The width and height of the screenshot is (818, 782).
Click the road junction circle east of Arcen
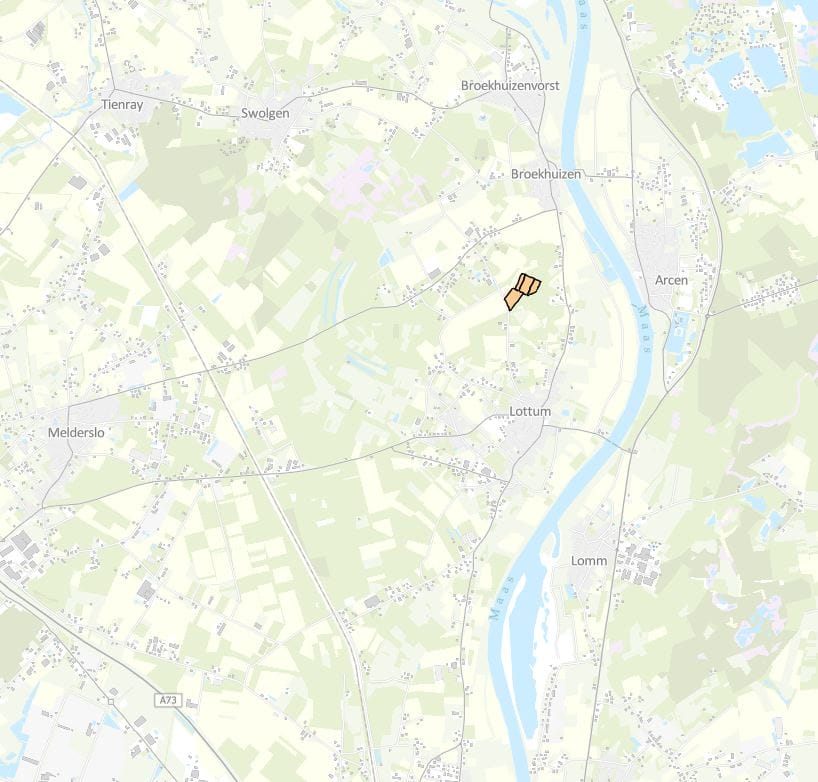point(707,316)
